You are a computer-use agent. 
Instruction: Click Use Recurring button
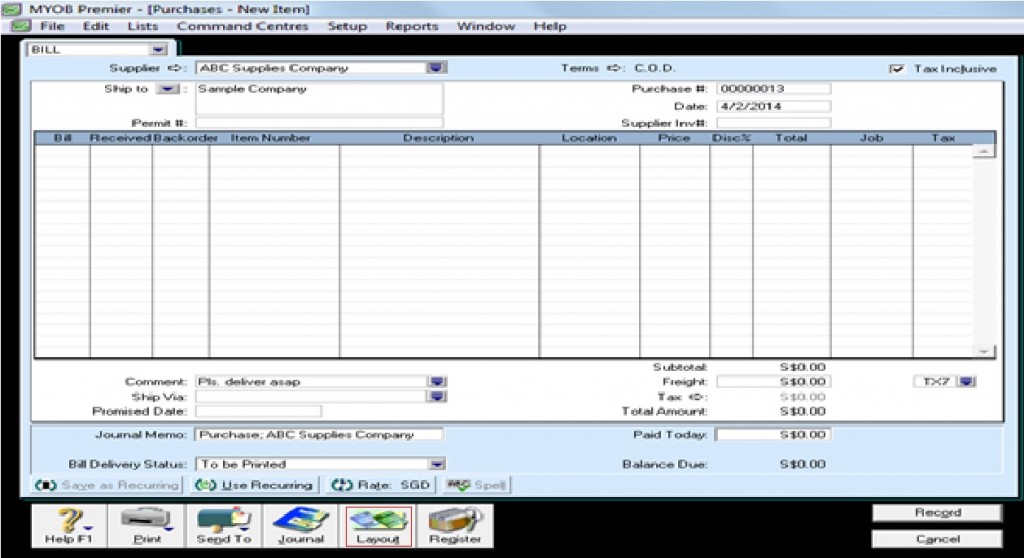click(254, 485)
